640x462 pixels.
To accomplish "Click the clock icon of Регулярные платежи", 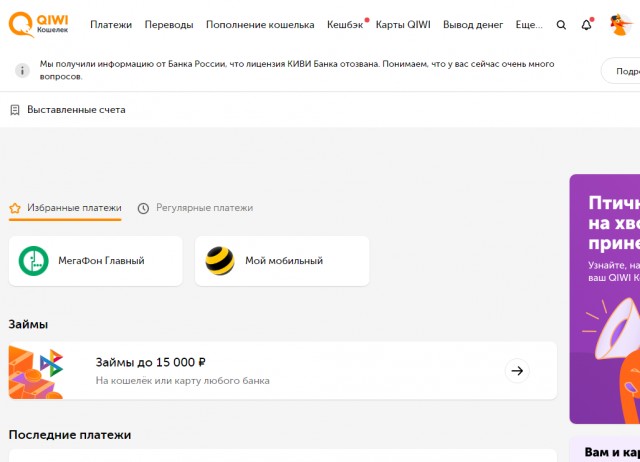I will 143,208.
